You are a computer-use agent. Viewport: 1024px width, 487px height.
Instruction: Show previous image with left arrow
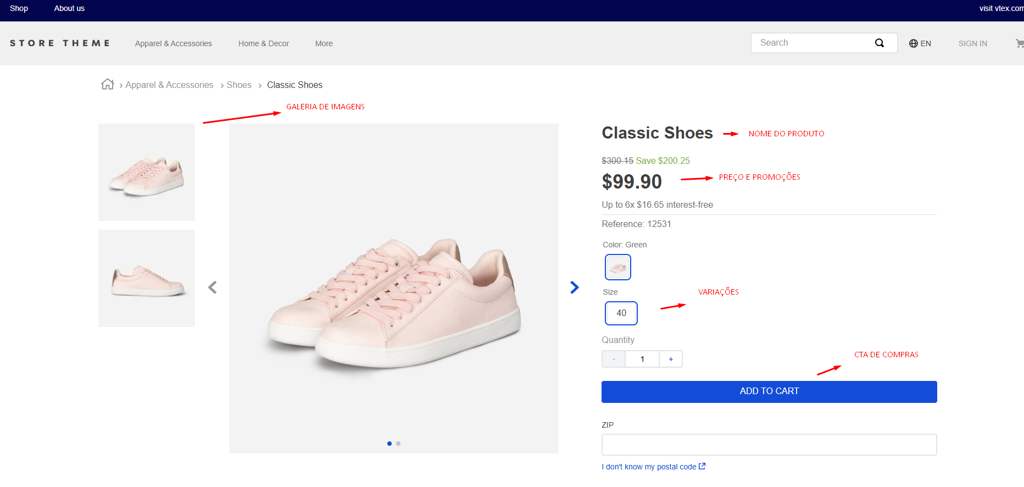(x=212, y=288)
